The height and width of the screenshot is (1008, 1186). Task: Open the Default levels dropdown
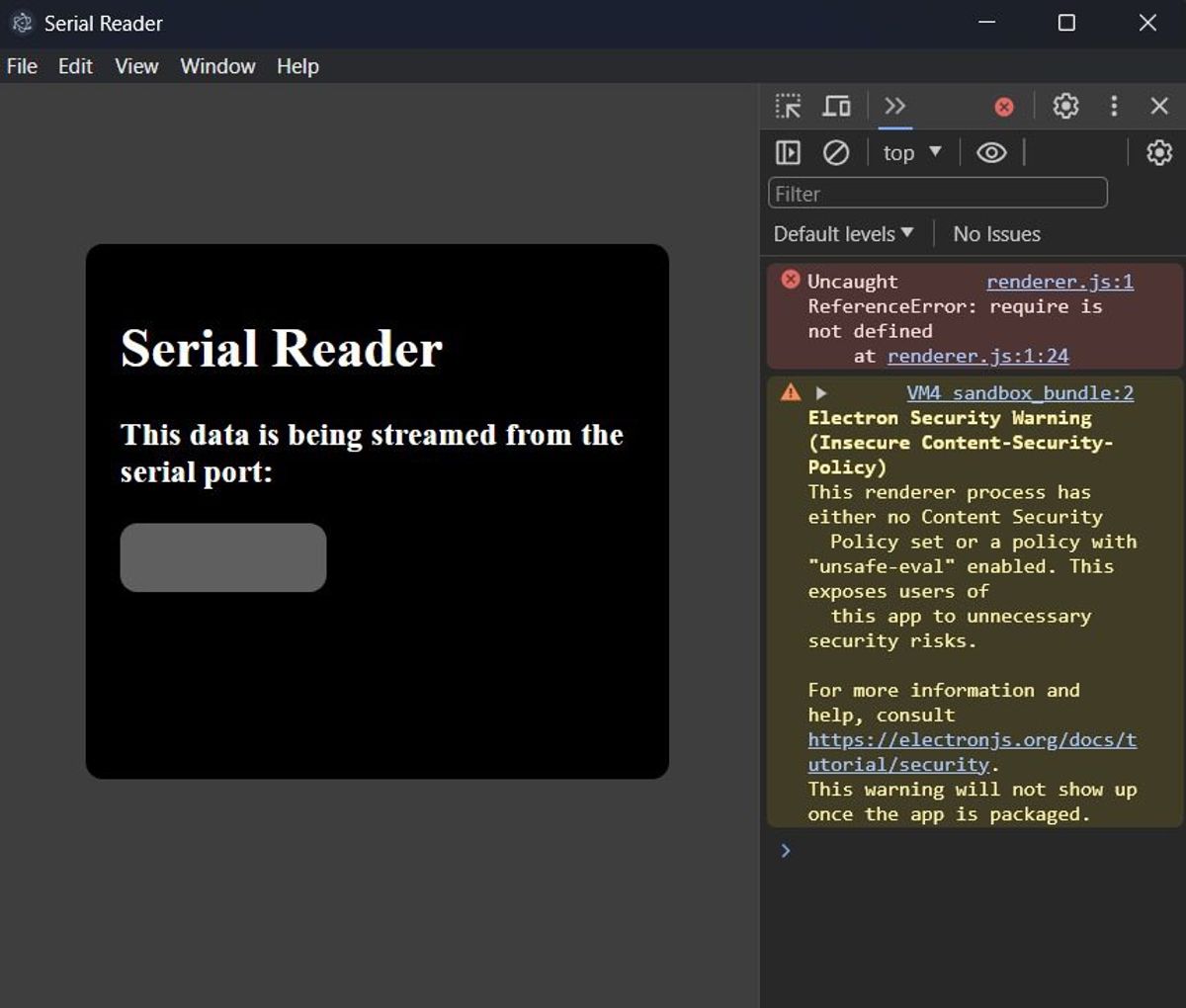coord(843,234)
